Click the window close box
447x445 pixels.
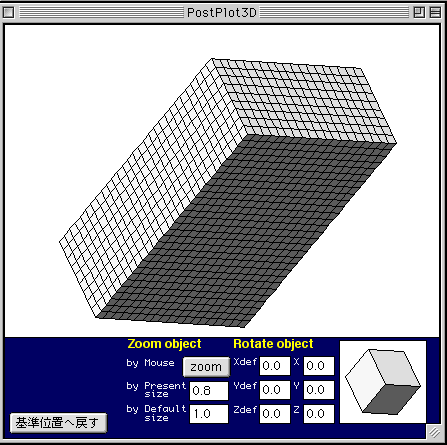tap(9, 13)
